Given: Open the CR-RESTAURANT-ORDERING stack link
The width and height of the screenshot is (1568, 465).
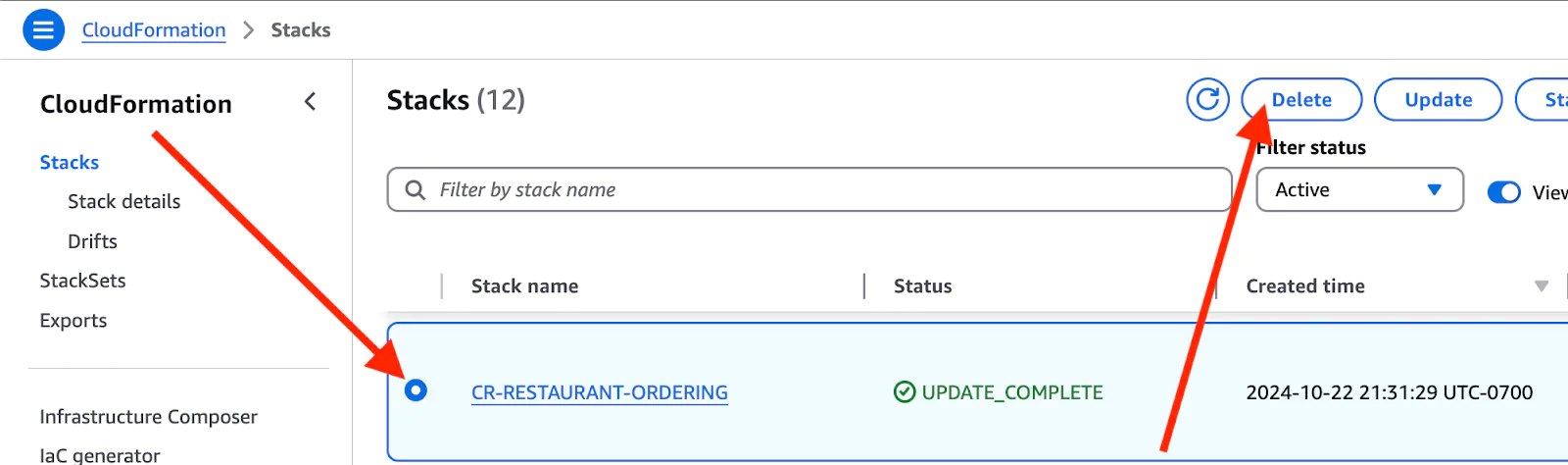Looking at the screenshot, I should [599, 392].
